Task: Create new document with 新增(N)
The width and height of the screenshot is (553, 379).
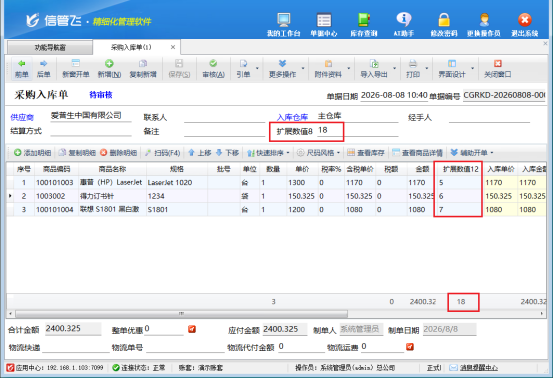Action: 109,68
